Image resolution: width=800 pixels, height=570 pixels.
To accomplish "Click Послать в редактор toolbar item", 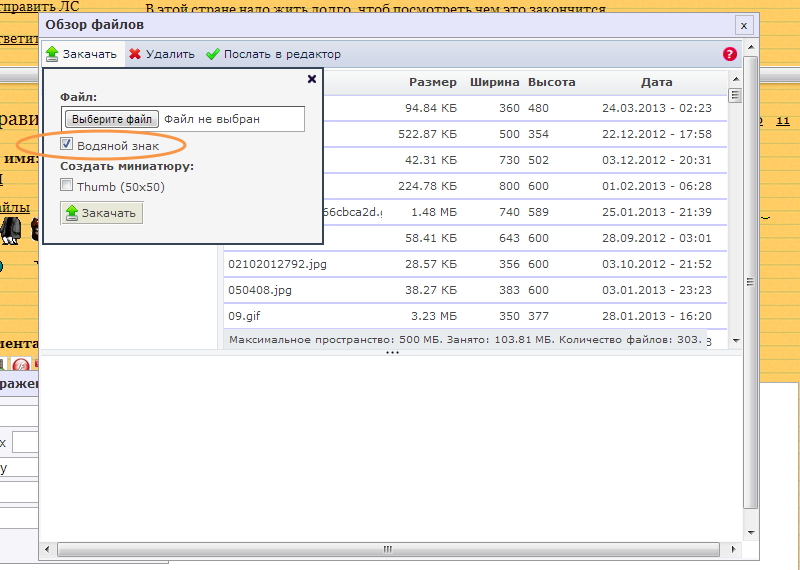I will (273, 54).
